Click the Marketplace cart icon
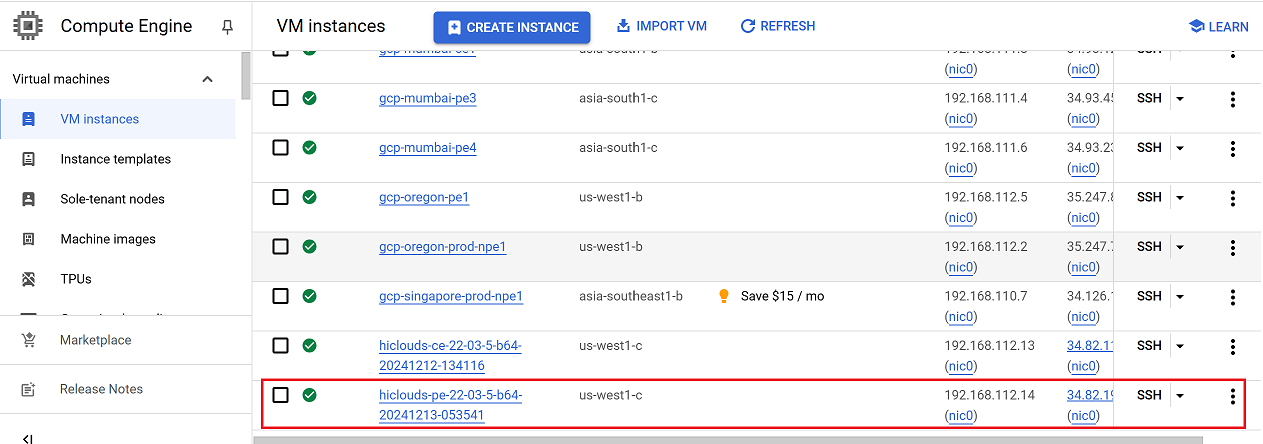Image resolution: width=1263 pixels, height=444 pixels. pyautogui.click(x=28, y=340)
